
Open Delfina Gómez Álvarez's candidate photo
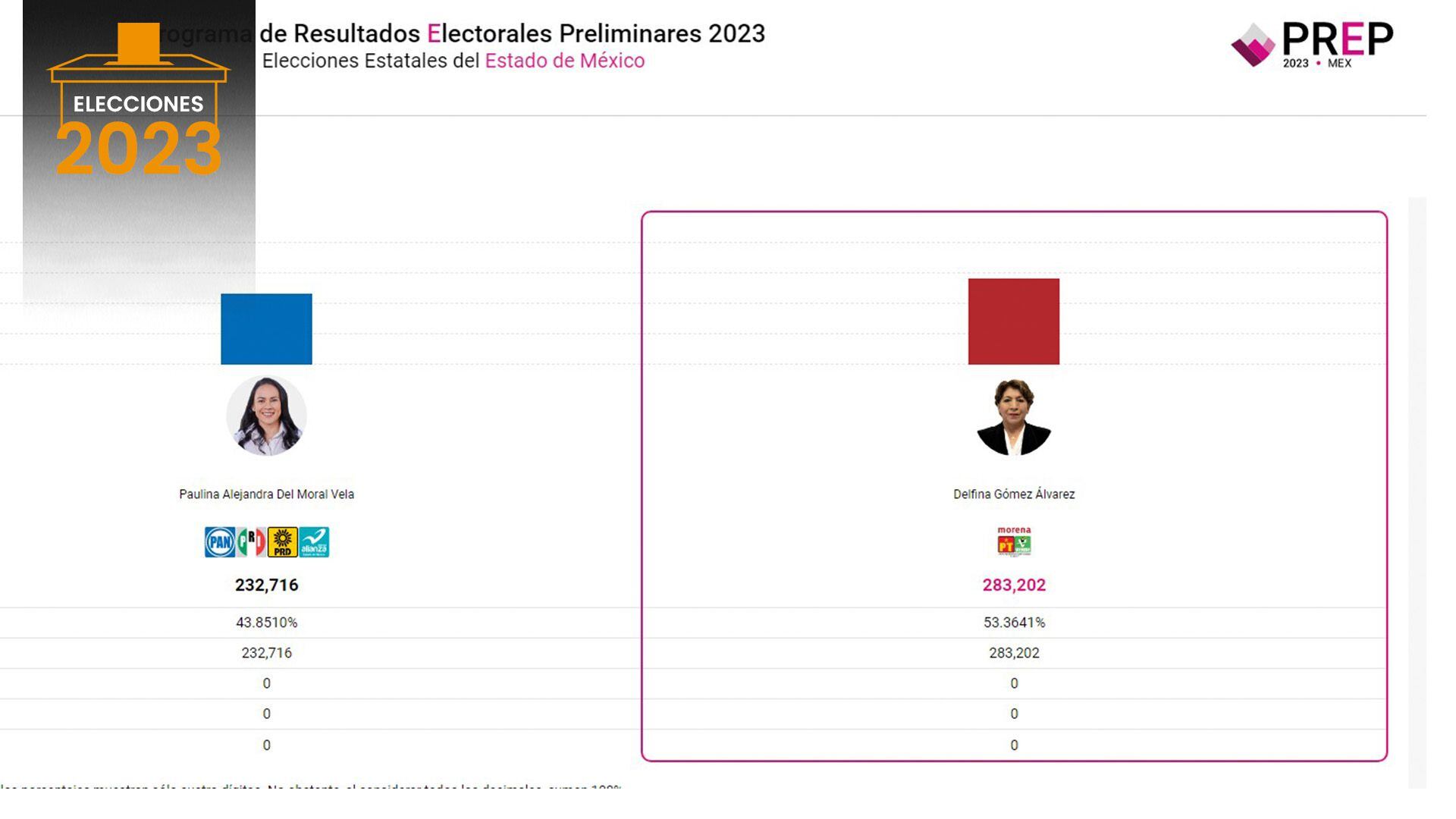tap(1014, 417)
